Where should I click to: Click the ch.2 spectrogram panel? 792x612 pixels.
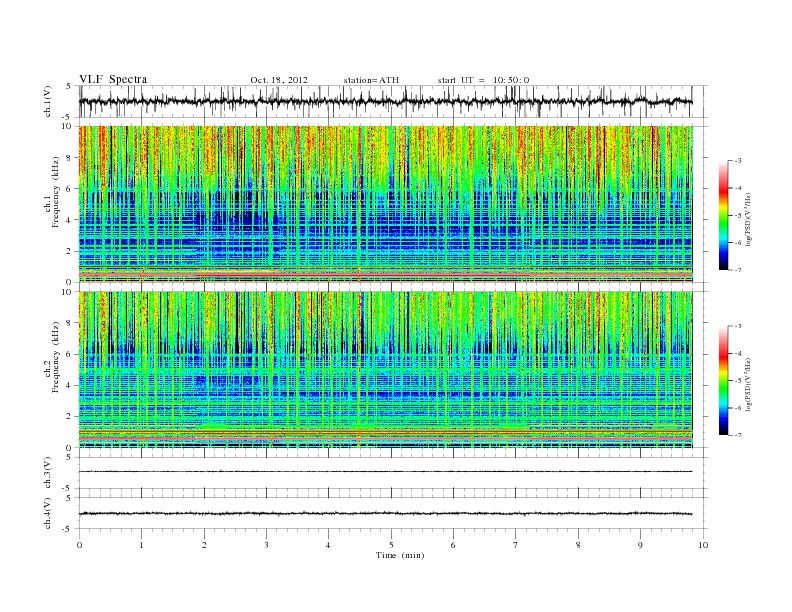[x=386, y=370]
